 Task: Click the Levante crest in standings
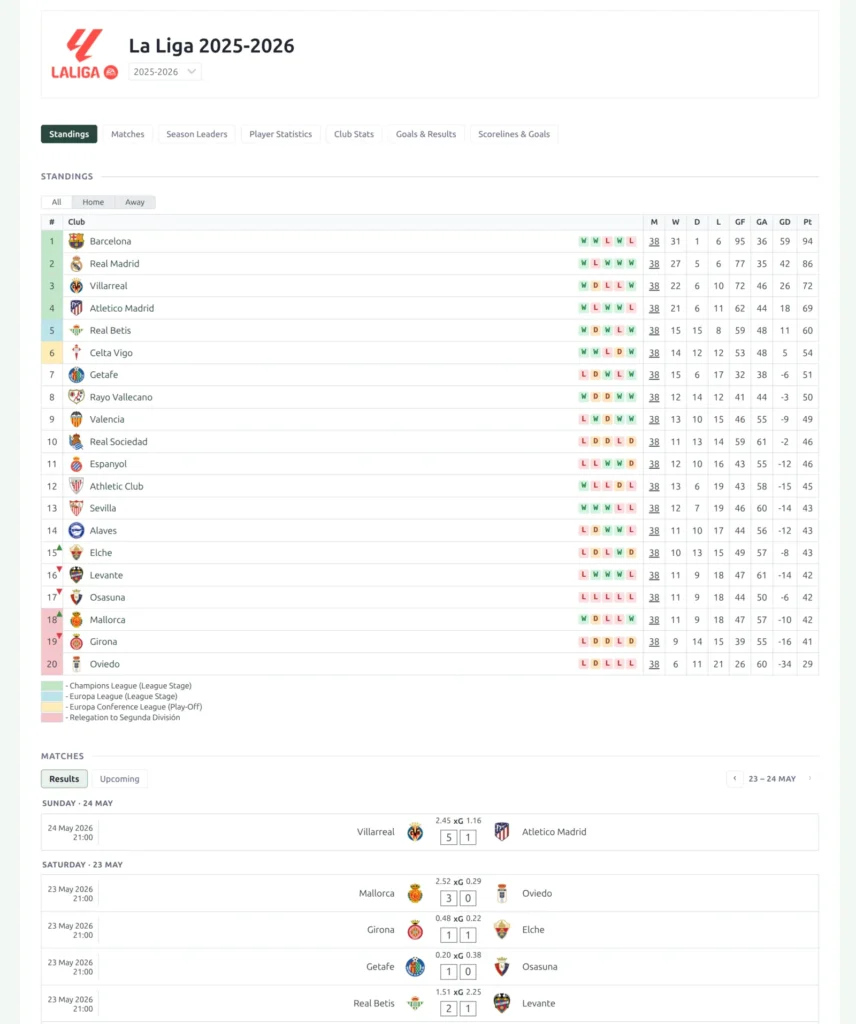pyautogui.click(x=76, y=575)
